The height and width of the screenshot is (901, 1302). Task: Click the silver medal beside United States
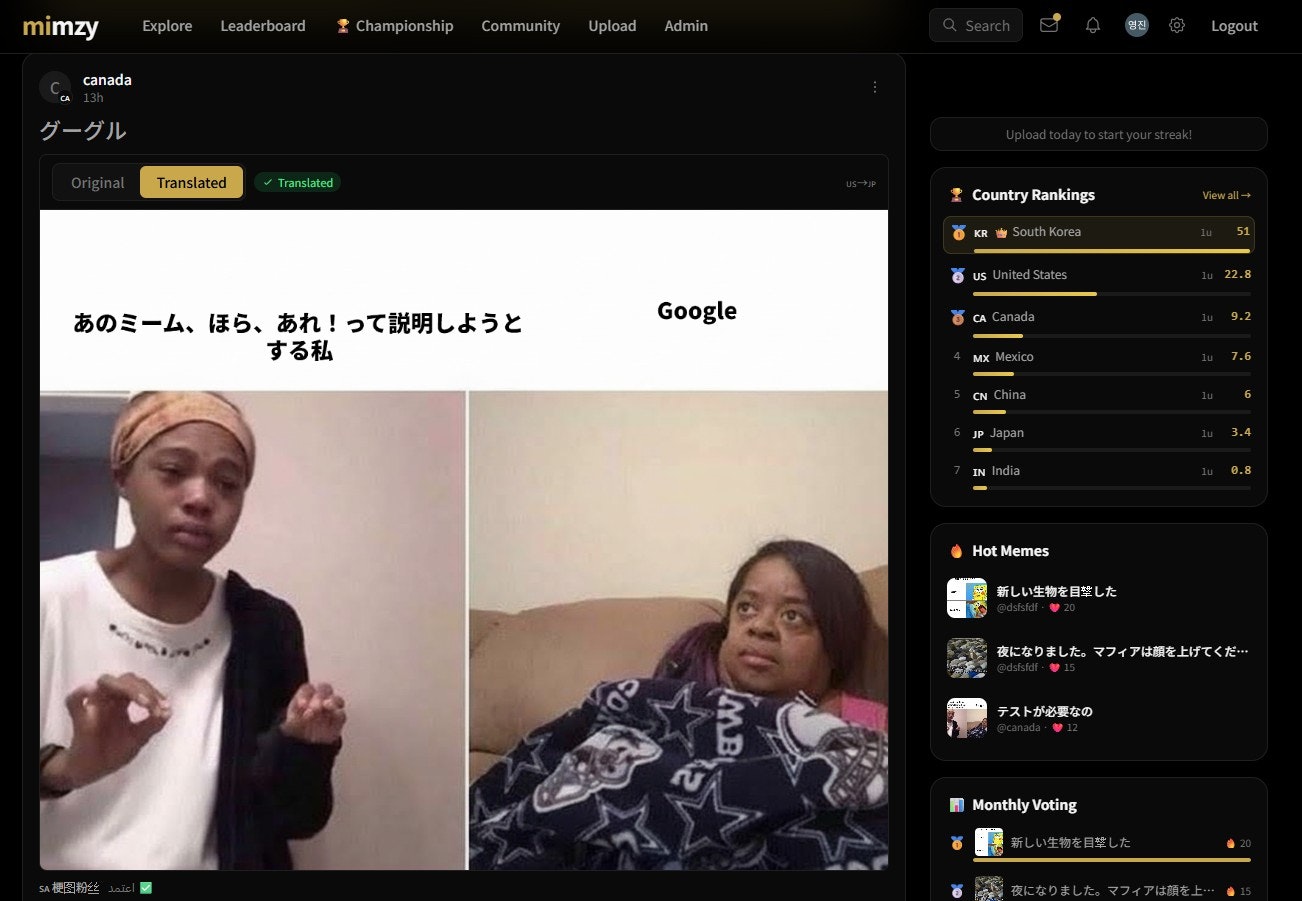[x=958, y=275]
